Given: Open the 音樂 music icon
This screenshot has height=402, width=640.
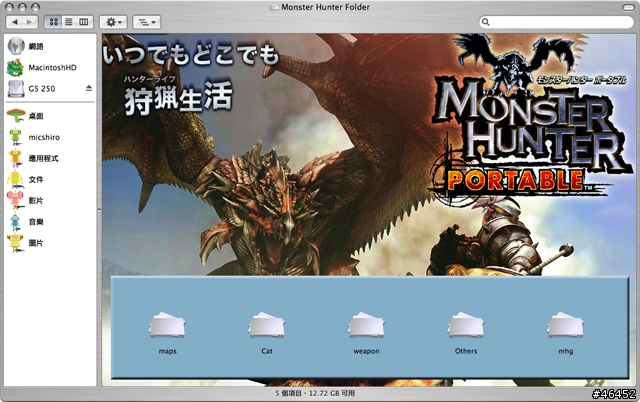Looking at the screenshot, I should point(15,222).
